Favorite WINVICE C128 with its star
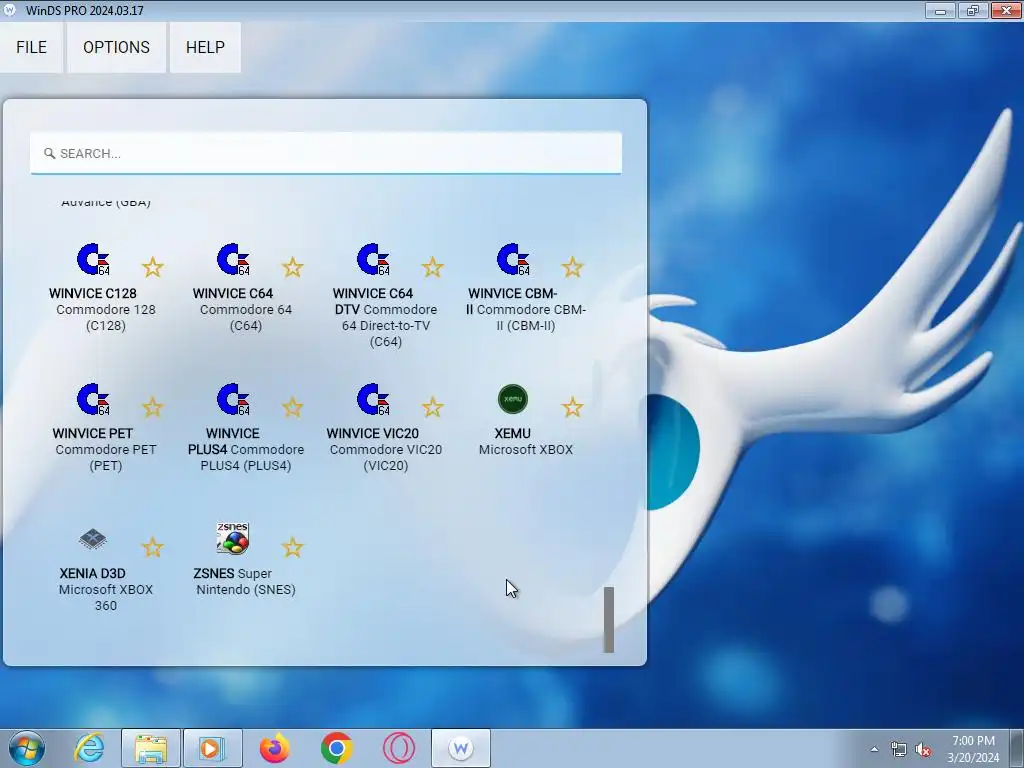Image resolution: width=1024 pixels, height=768 pixels. pos(153,267)
